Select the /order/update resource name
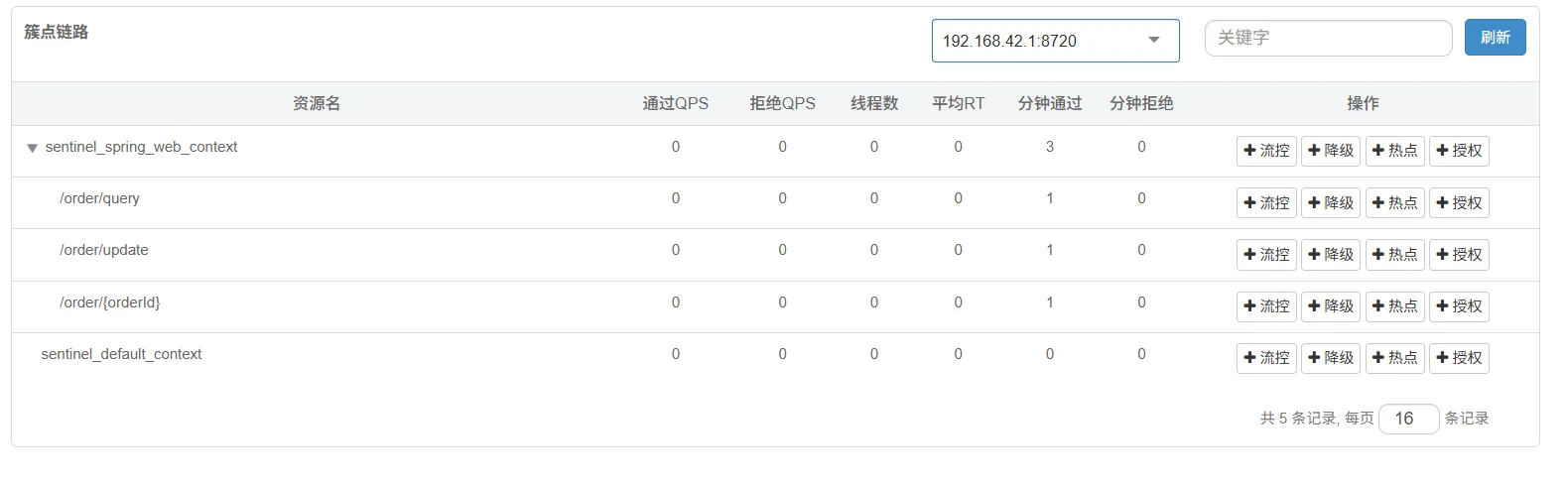This screenshot has height=484, width=1568. click(x=104, y=250)
